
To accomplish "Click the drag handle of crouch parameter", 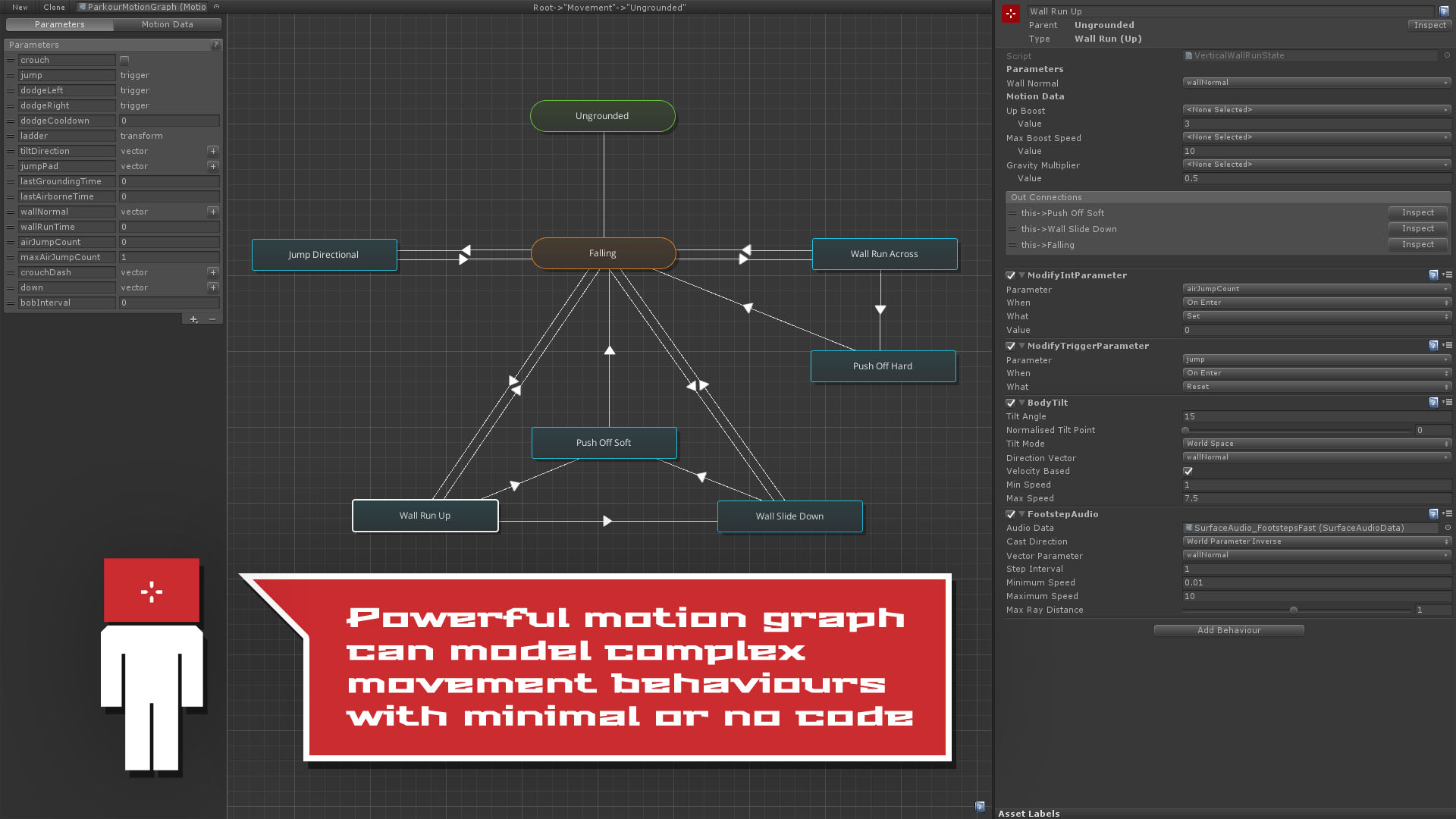I will [x=11, y=60].
